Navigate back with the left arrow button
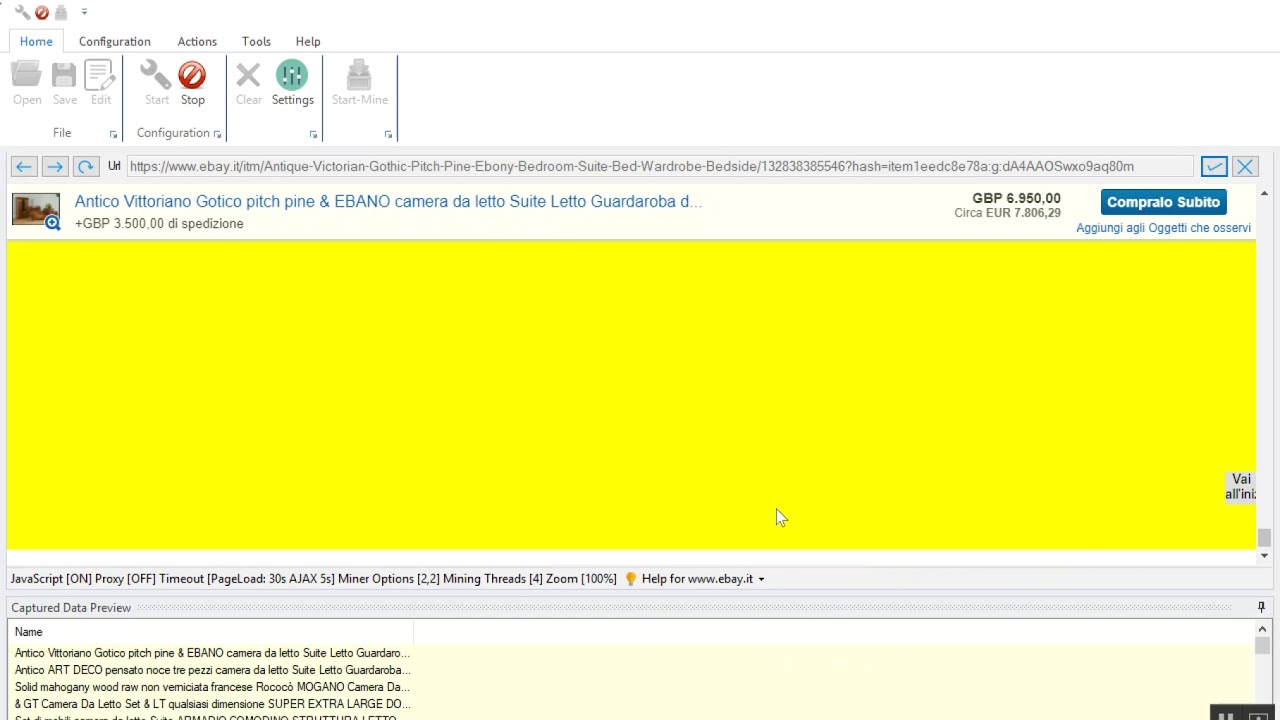This screenshot has height=720, width=1280. pyautogui.click(x=24, y=166)
